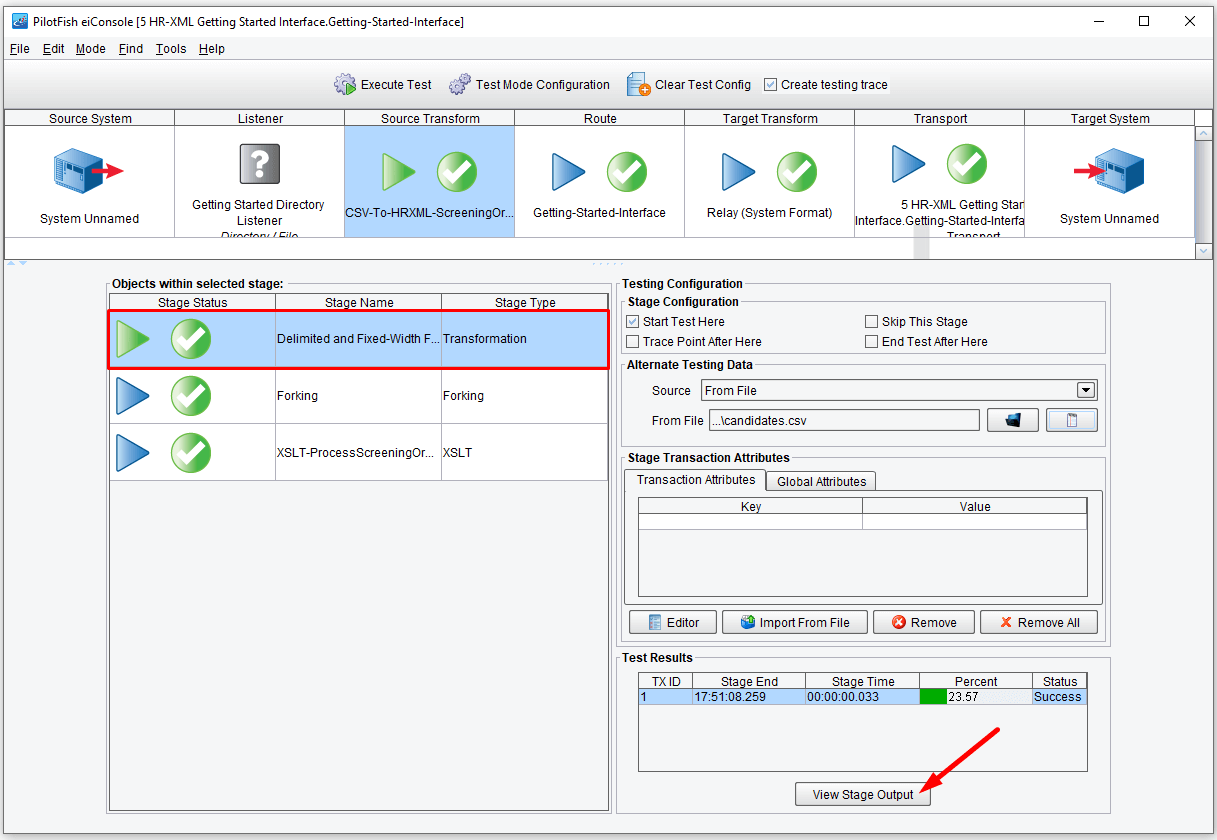Click checkmark in Delimited and Fixed-Width row
The height and width of the screenshot is (840, 1217).
pos(191,339)
